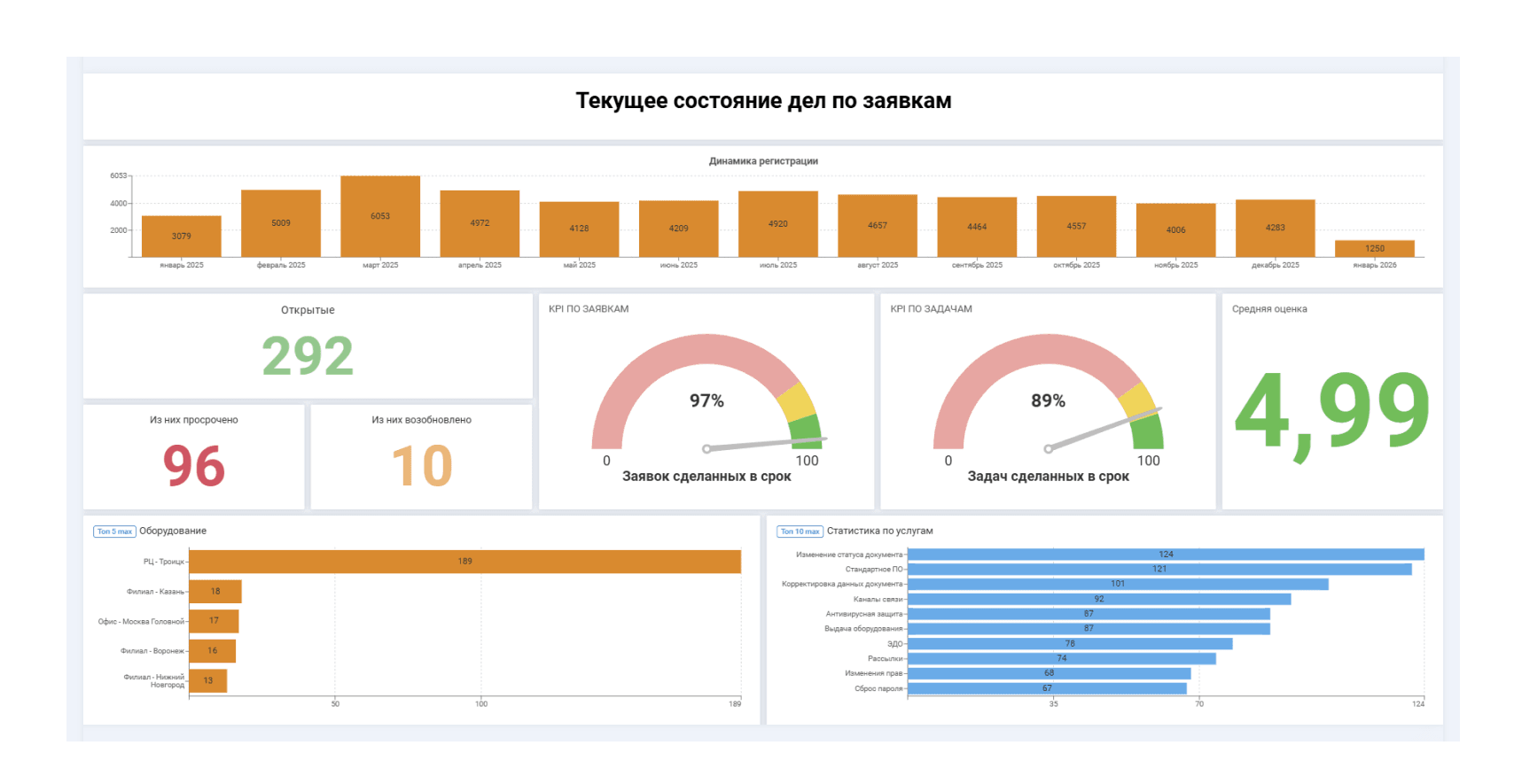The height and width of the screenshot is (784, 1514).
Task: Open the overdue count 96
Action: 194,466
